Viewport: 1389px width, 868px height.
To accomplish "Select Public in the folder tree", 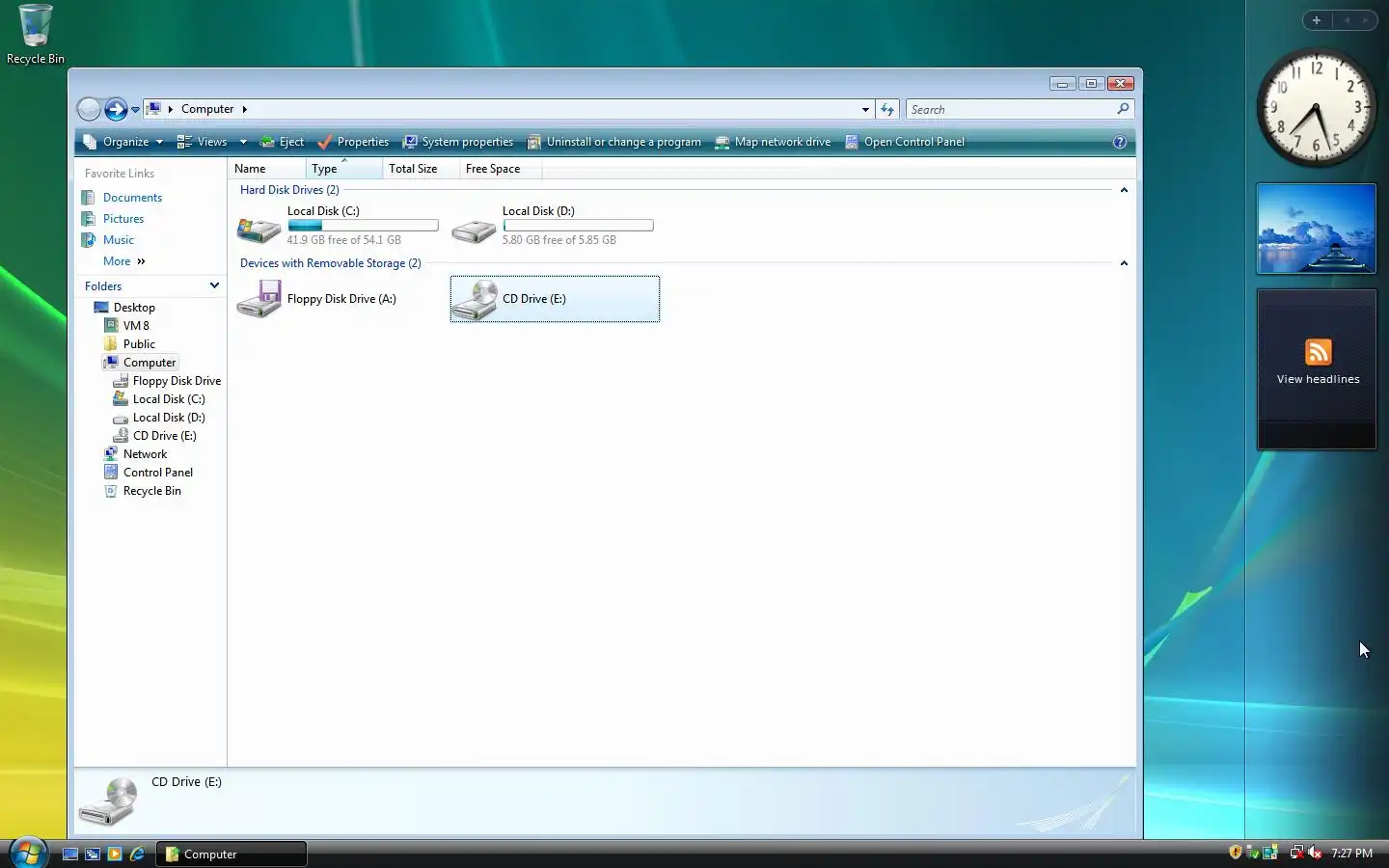I will 139,344.
